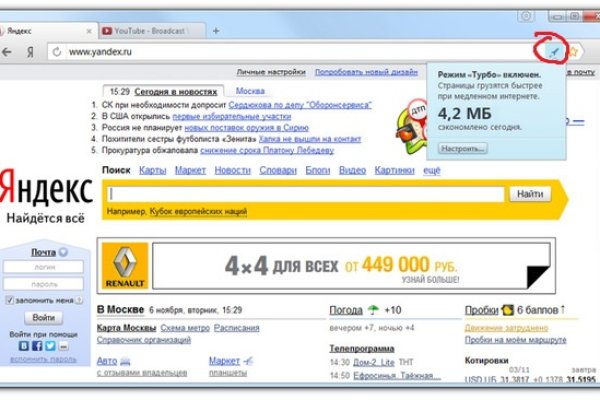Screen dimensions: 600x400
Task: Log in with VKontakte icon
Action: click(x=22, y=346)
